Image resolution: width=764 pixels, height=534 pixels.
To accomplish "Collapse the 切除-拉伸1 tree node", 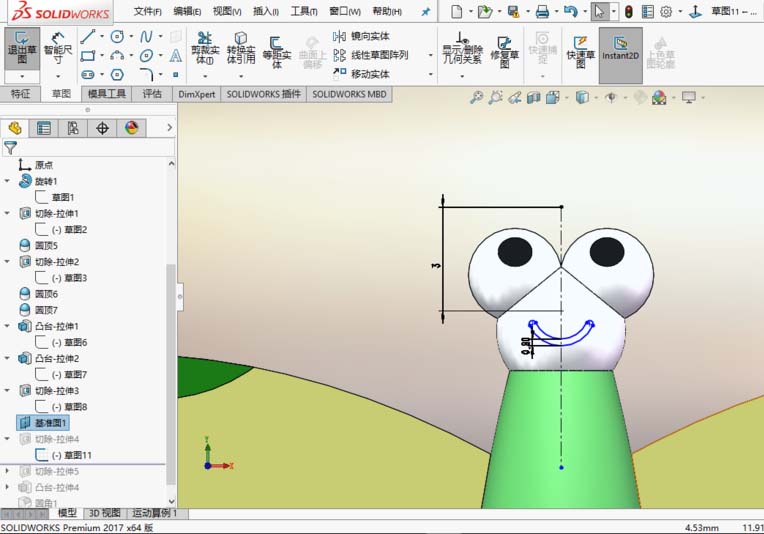I will tap(7, 213).
